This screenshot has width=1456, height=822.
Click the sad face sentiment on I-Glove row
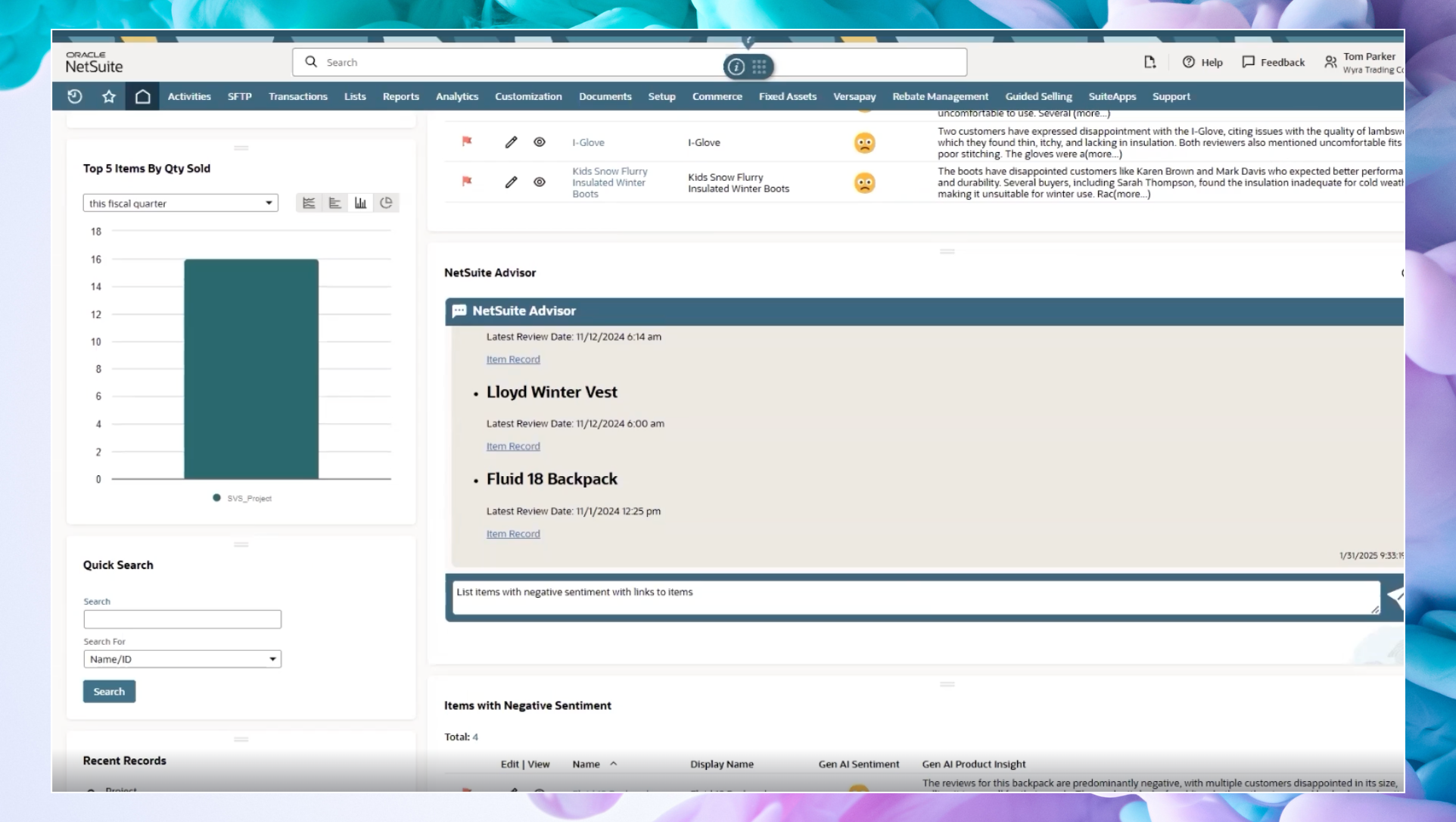coord(864,142)
